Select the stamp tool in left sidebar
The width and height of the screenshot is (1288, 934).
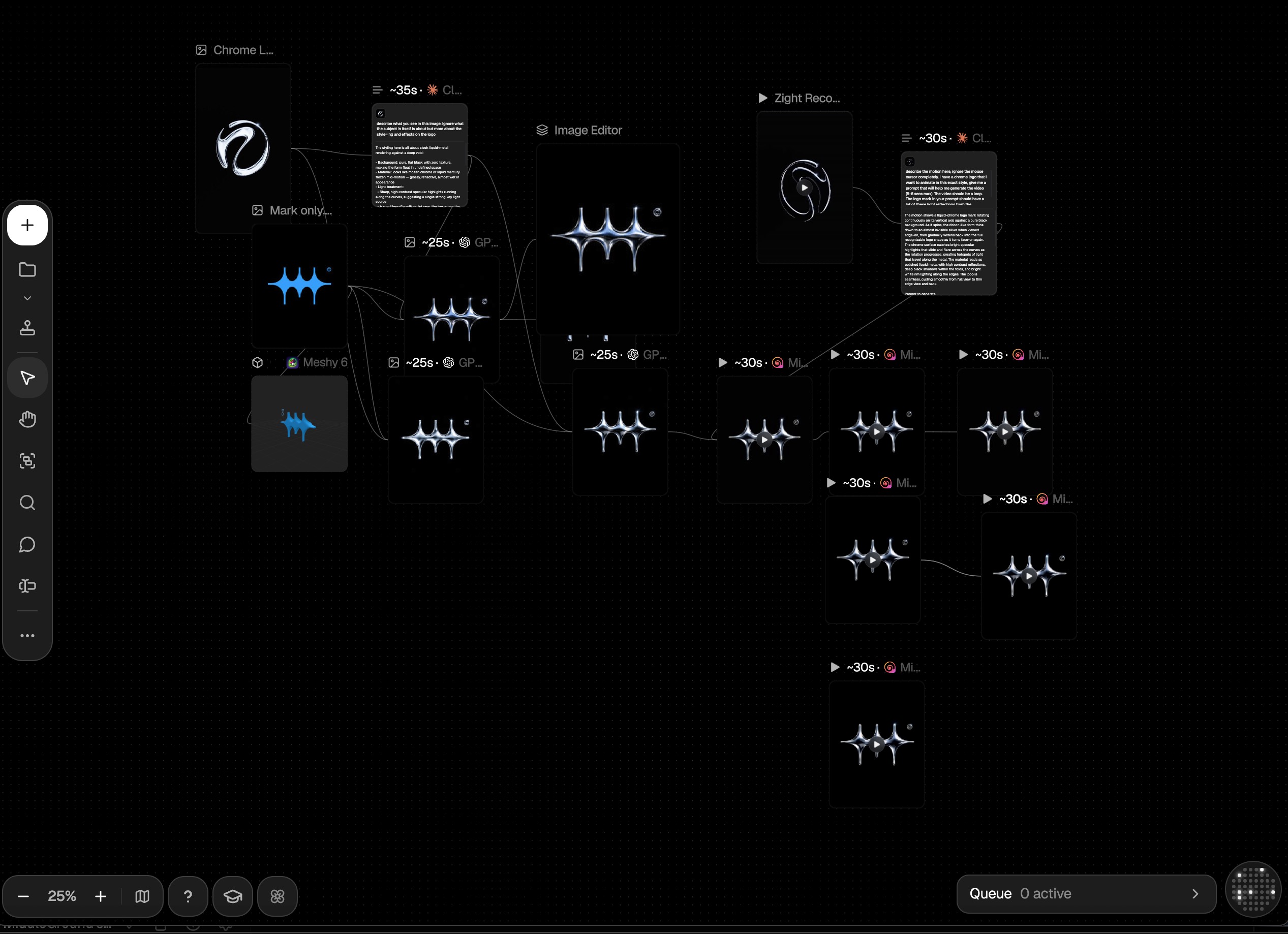point(27,328)
